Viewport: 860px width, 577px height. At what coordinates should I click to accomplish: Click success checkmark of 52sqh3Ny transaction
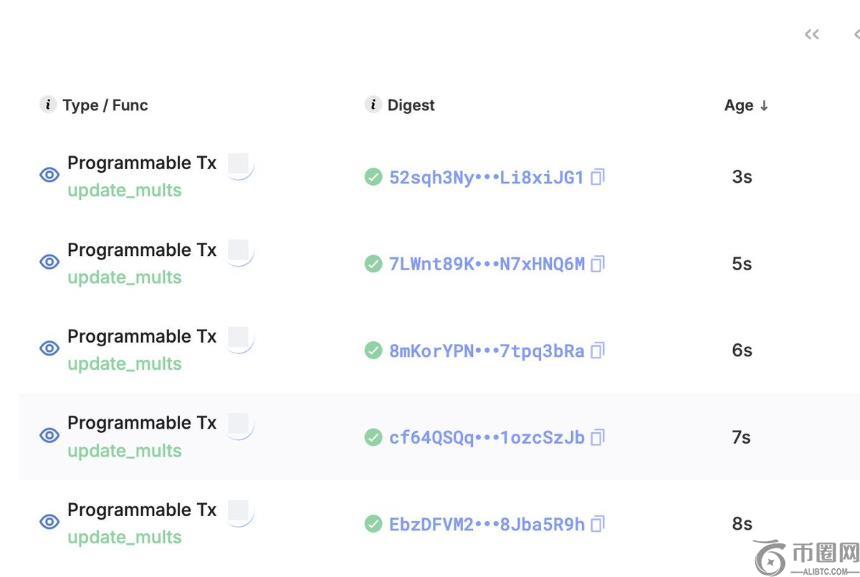tap(373, 177)
